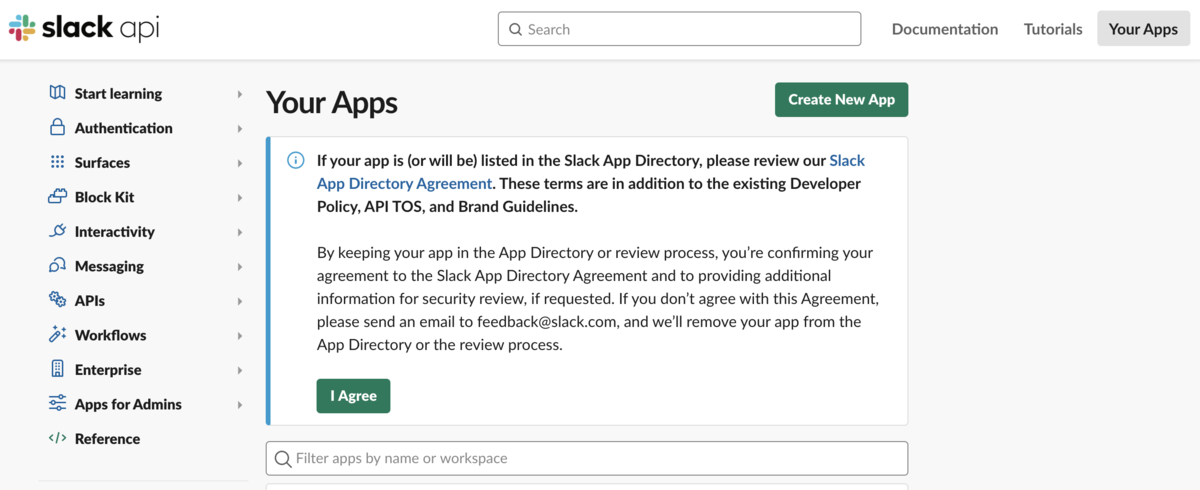1200x490 pixels.
Task: Click the I Agree button
Action: click(x=353, y=395)
